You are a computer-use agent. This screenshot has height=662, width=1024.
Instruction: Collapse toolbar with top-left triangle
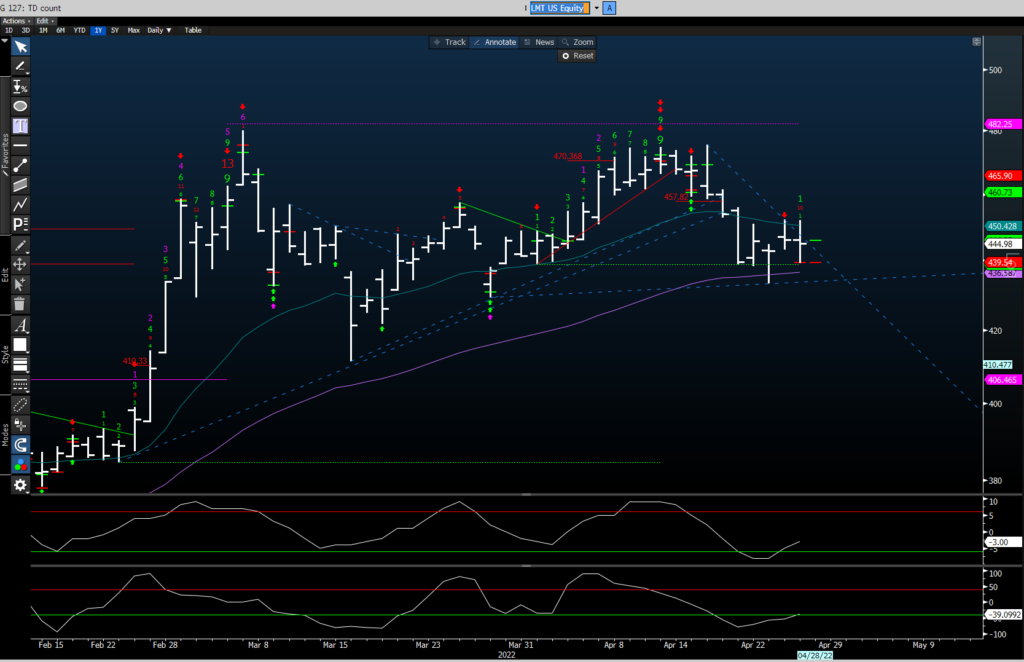(x=5, y=41)
